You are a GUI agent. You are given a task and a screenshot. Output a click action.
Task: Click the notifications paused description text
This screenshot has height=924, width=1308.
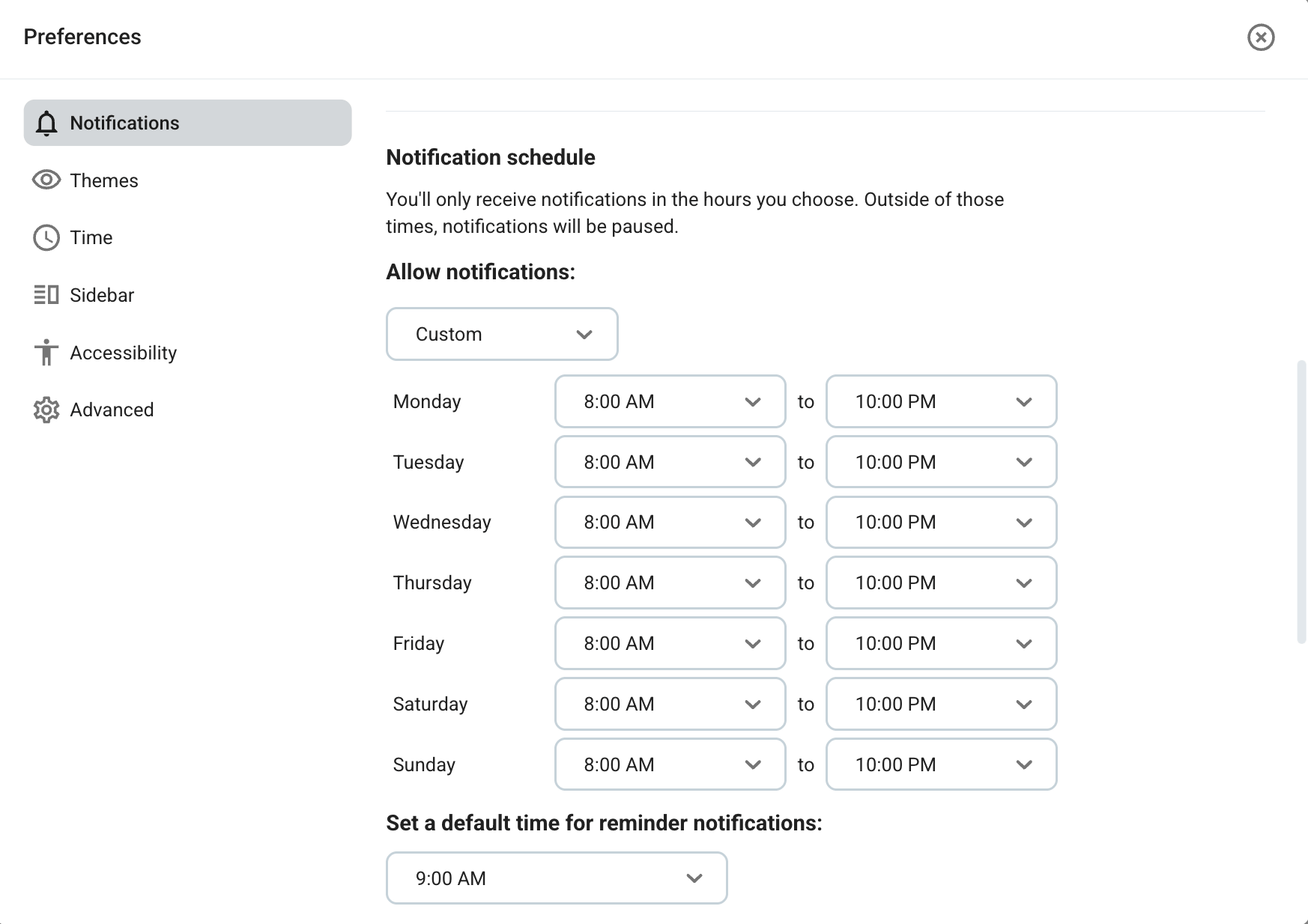tap(695, 213)
